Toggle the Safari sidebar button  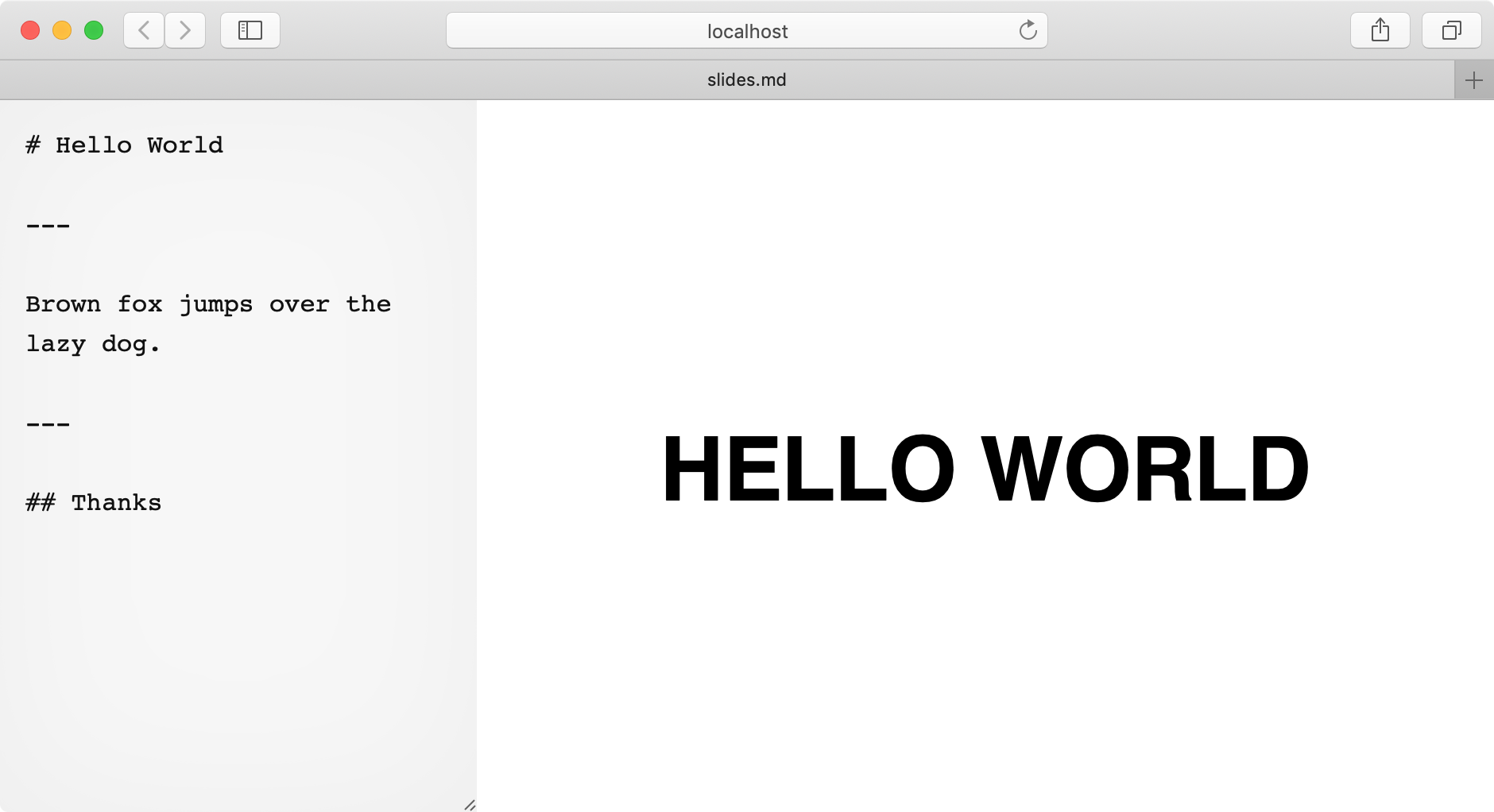(x=250, y=30)
